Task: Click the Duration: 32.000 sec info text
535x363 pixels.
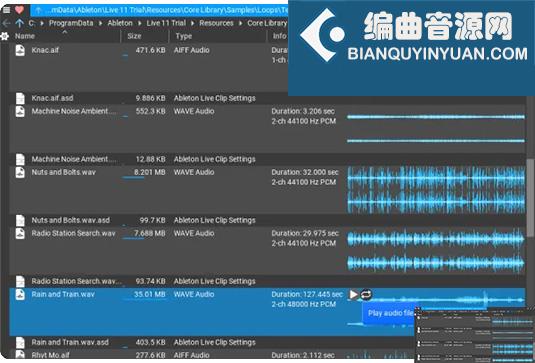Action: (x=305, y=172)
